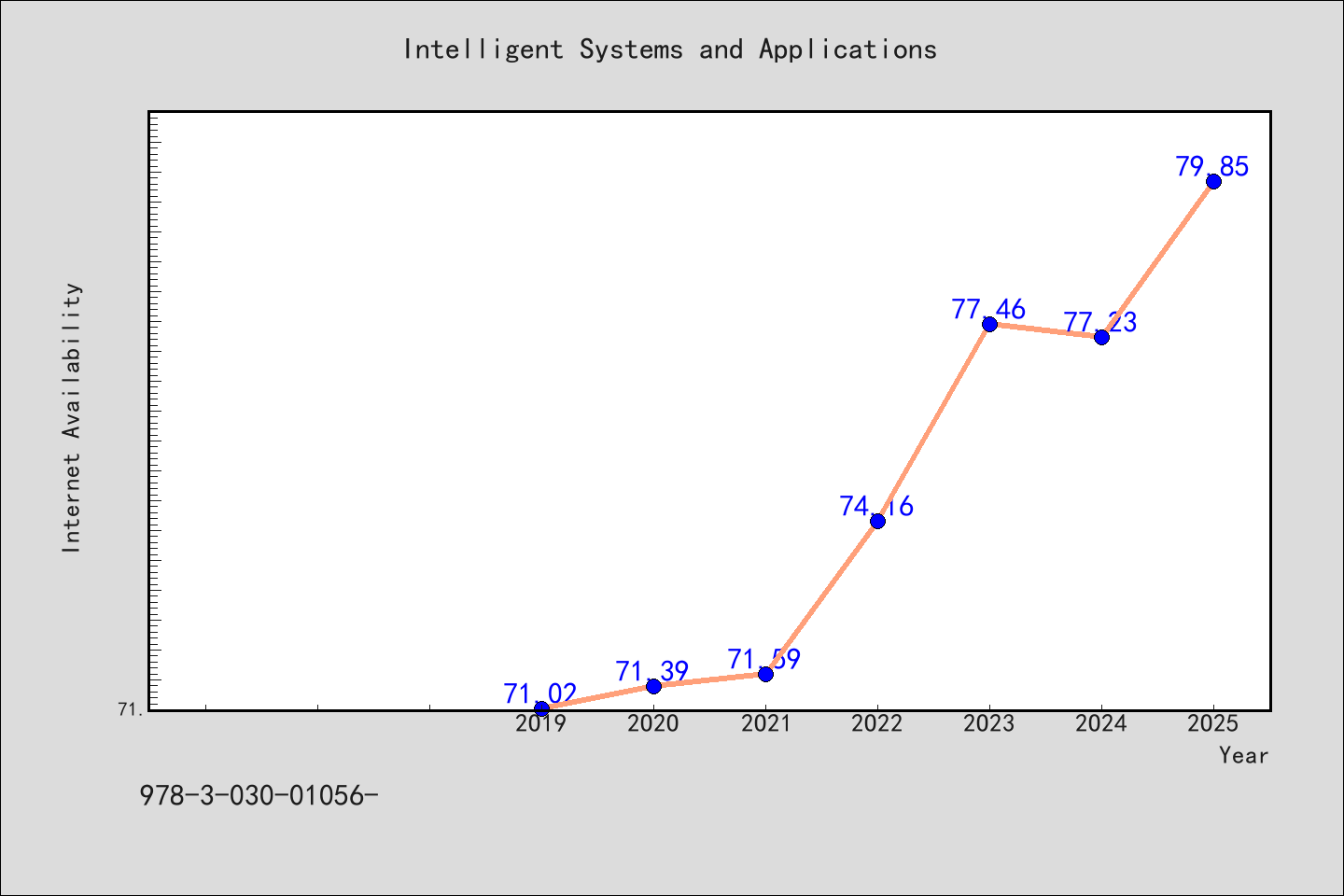Click the 'Year' x-axis label
The width and height of the screenshot is (1344, 896).
tap(1243, 755)
